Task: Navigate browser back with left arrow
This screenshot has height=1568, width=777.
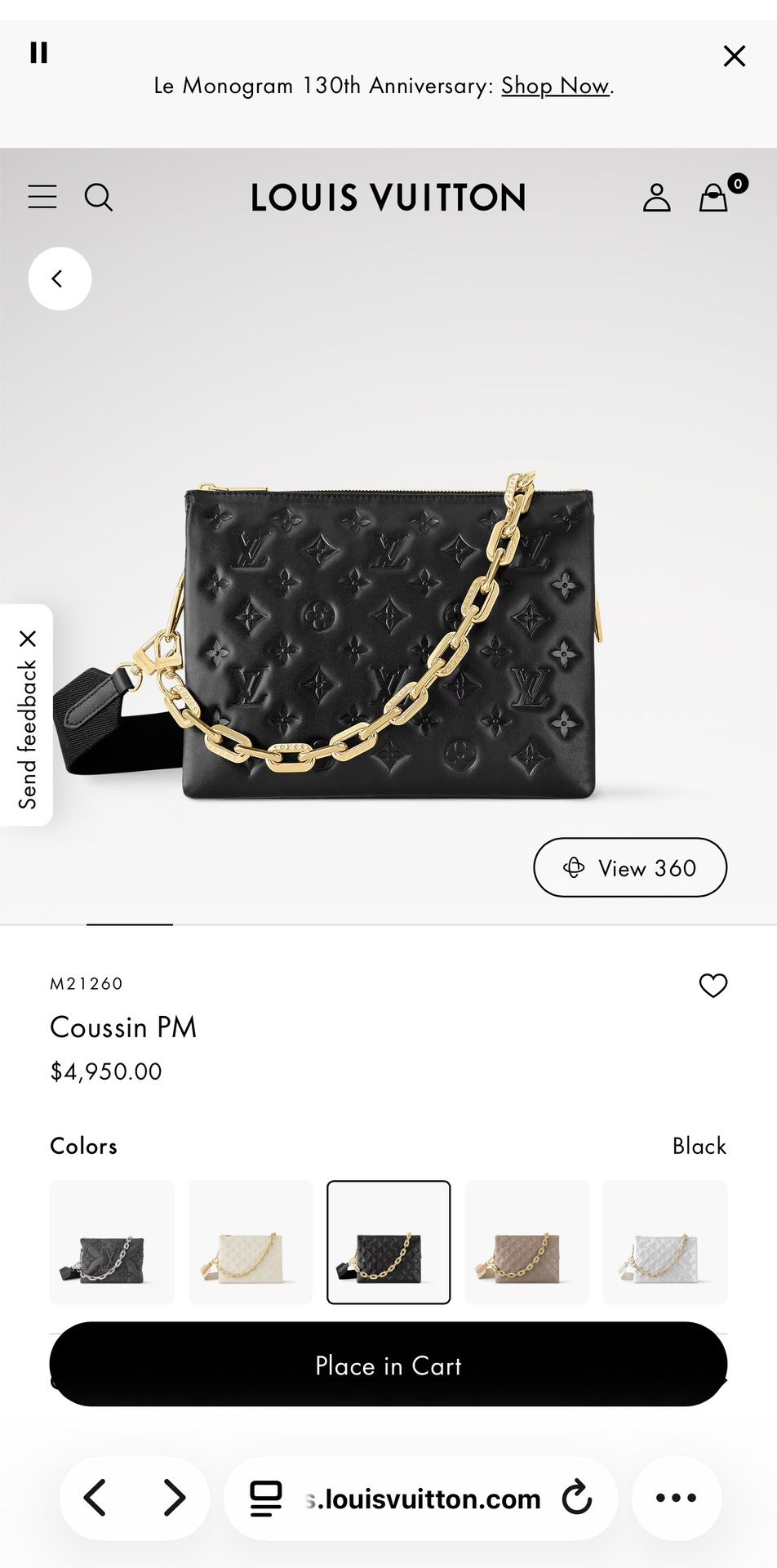Action: (95, 1498)
